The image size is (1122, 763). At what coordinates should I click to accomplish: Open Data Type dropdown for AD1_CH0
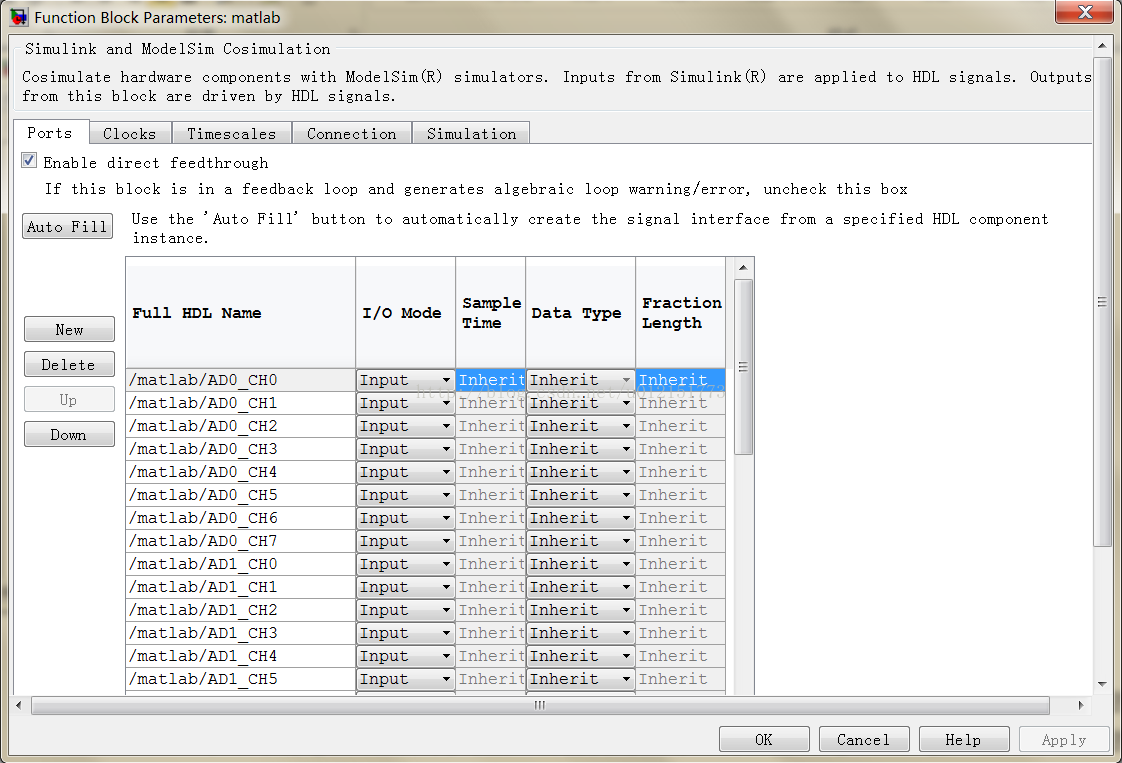[580, 564]
